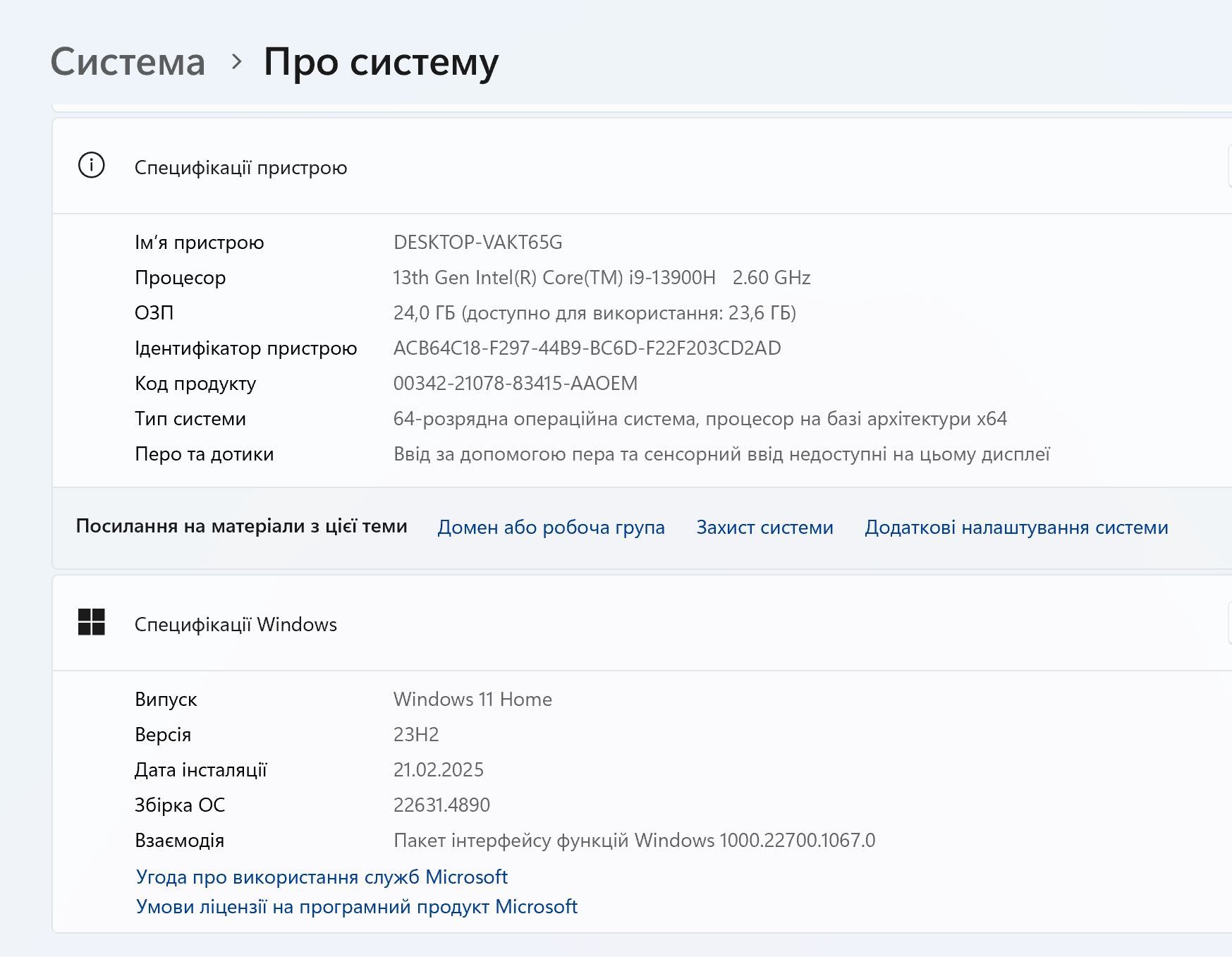This screenshot has height=957, width=1232.
Task: Click the Ідентифікатор пристрою label
Action: (x=245, y=348)
